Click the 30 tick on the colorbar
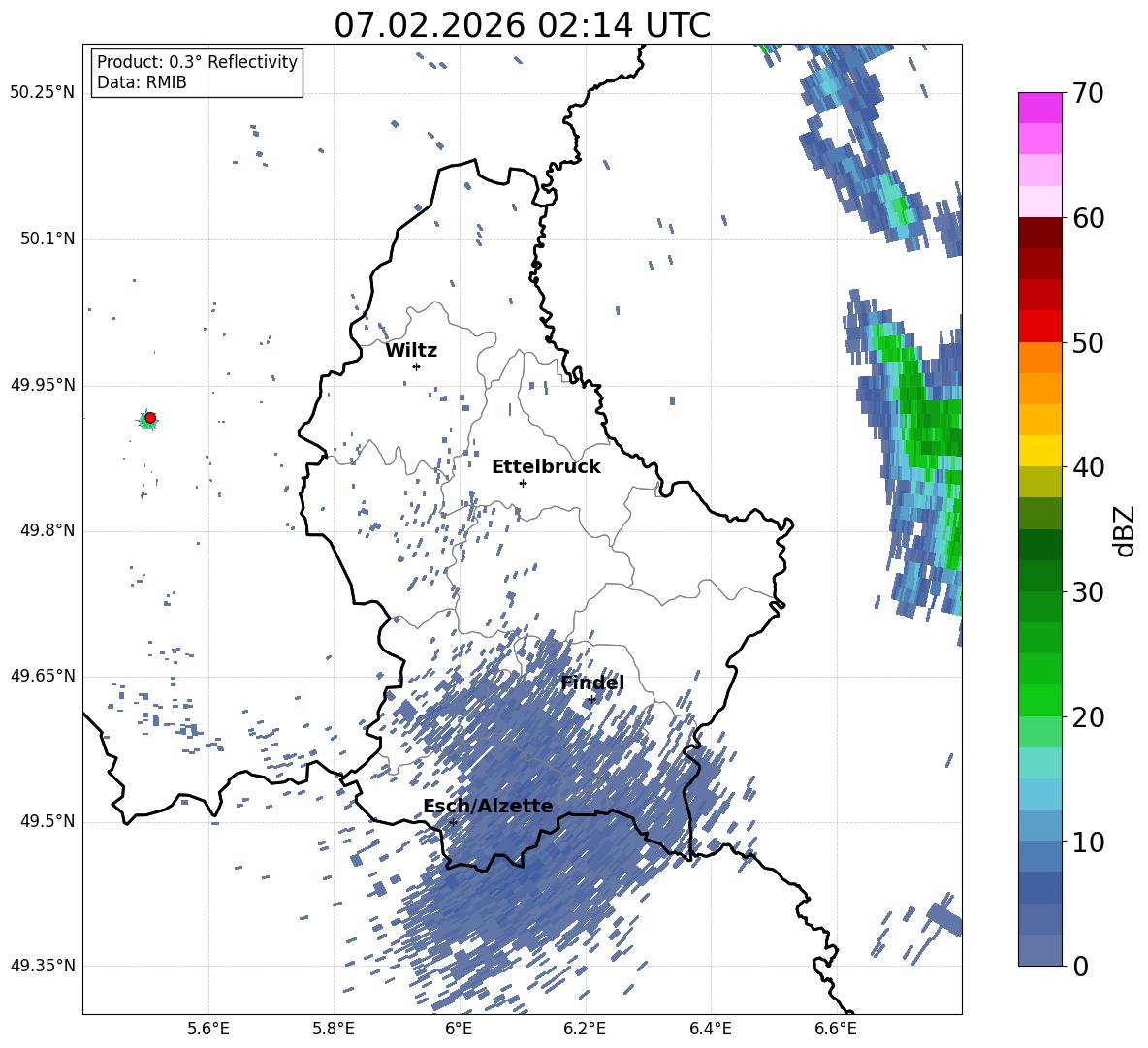1148x1048 pixels. point(1088,592)
